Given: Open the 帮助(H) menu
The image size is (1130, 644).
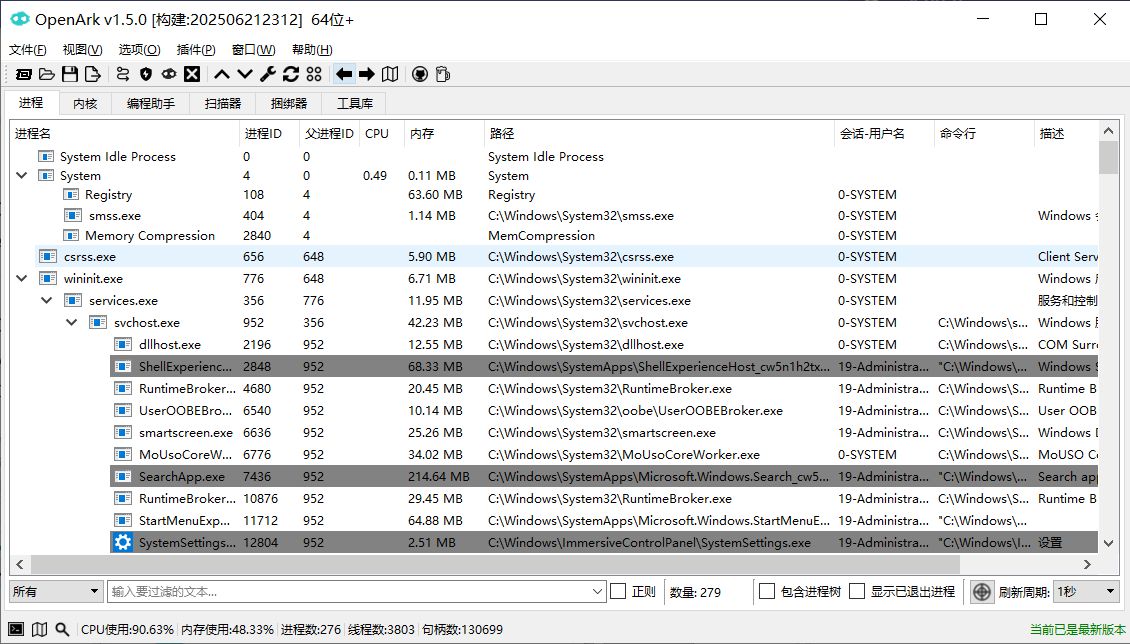Looking at the screenshot, I should pyautogui.click(x=312, y=50).
